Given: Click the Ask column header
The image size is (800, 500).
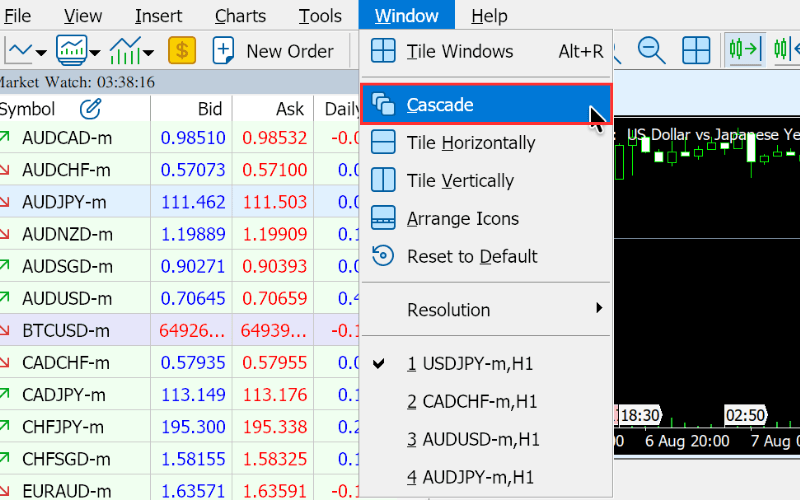Looking at the screenshot, I should point(290,109).
